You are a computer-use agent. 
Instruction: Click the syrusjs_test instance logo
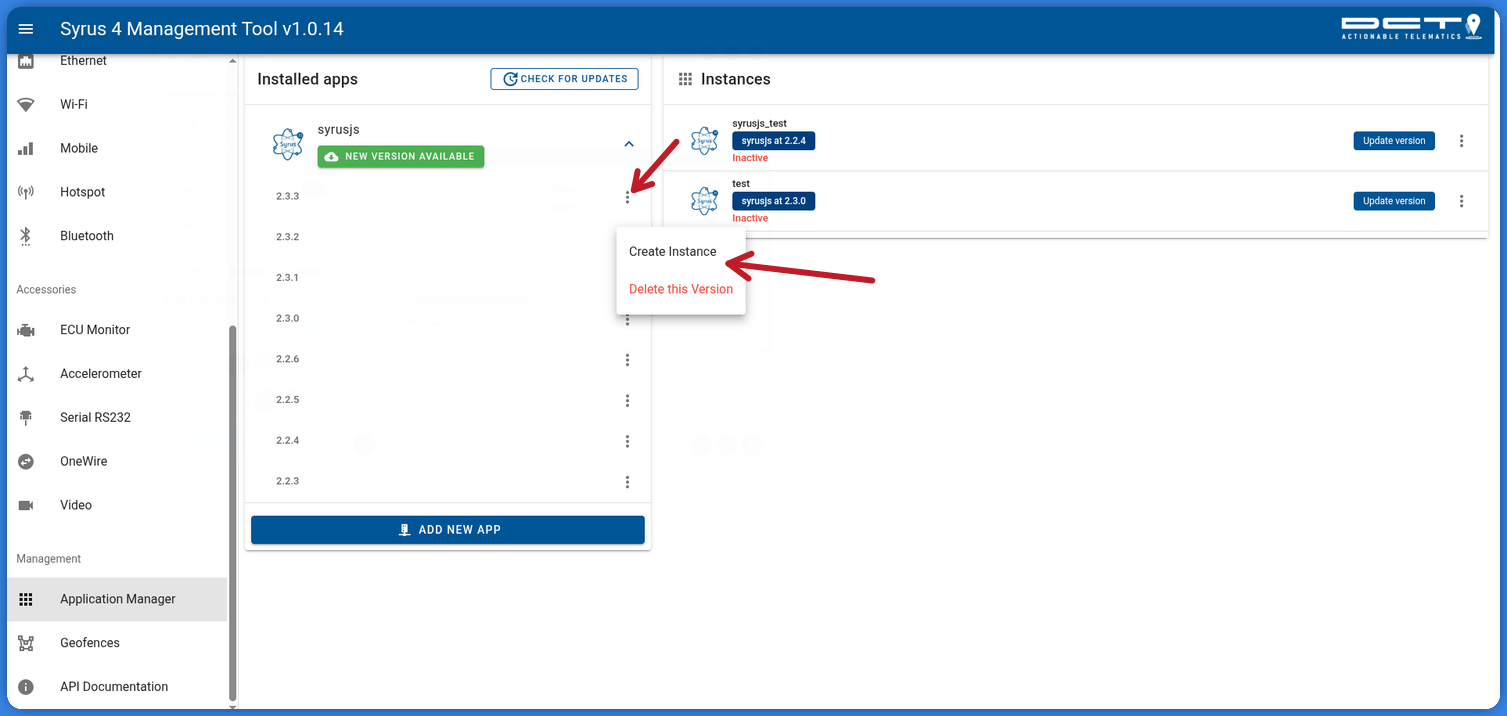click(x=705, y=140)
